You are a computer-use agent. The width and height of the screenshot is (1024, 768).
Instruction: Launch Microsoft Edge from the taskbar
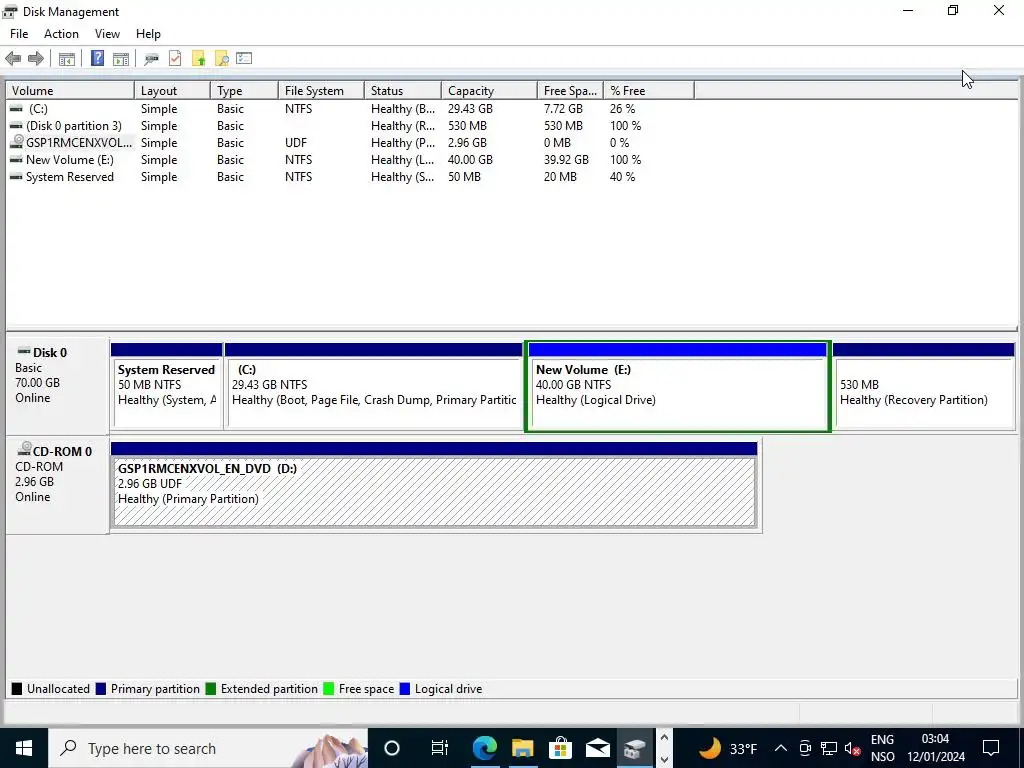pos(485,748)
